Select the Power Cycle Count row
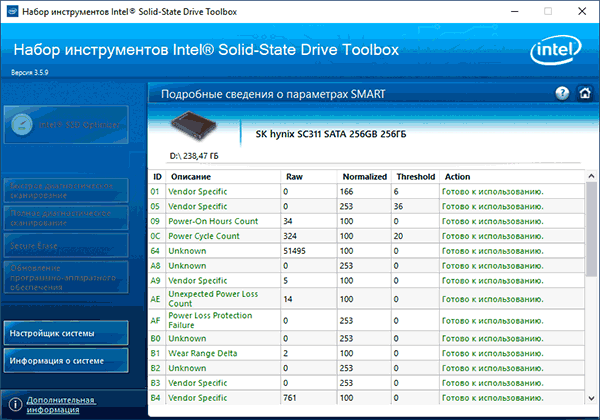The width and height of the screenshot is (600, 420). (367, 236)
